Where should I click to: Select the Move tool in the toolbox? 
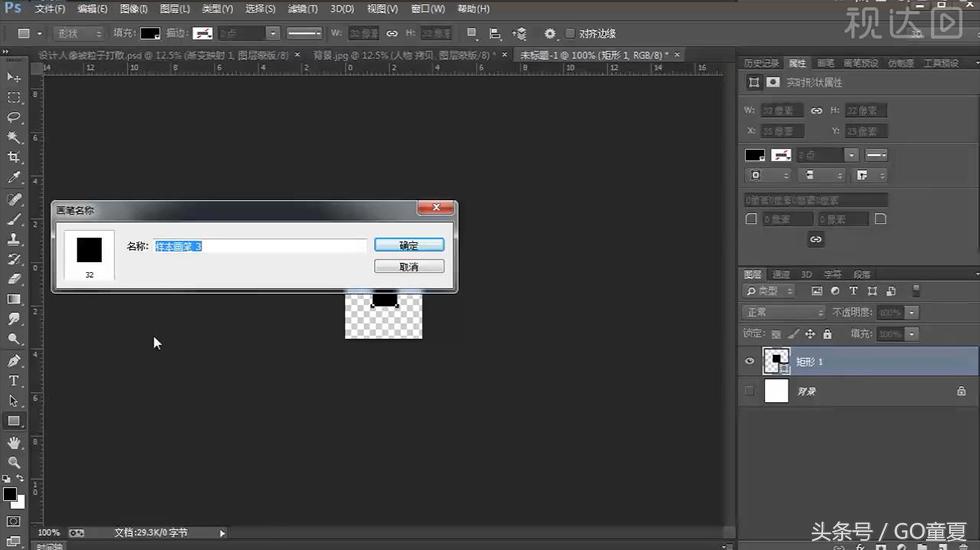14,77
